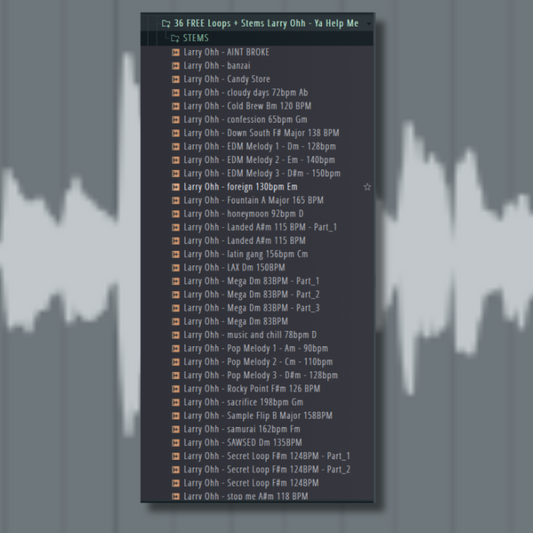Pick 'latin gang 156bpm Cm' sample
The width and height of the screenshot is (533, 533).
246,254
